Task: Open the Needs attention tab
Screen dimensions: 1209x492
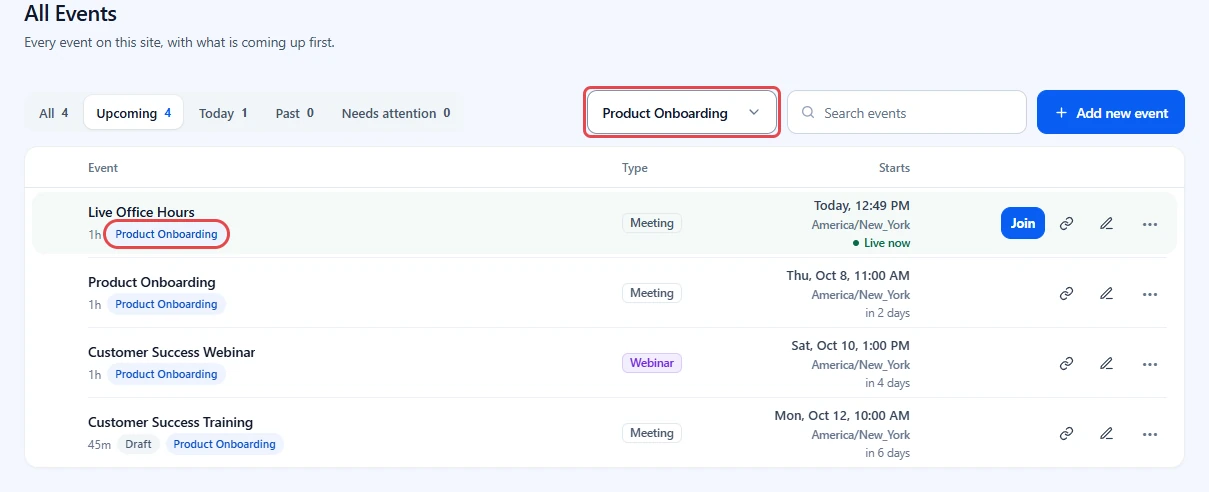Action: pos(396,113)
